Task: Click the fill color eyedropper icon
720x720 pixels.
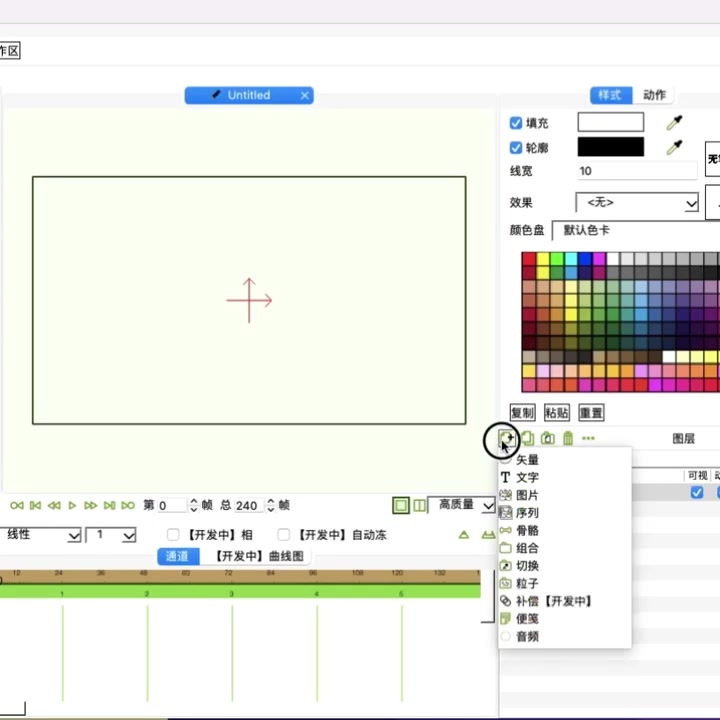Action: coord(675,123)
